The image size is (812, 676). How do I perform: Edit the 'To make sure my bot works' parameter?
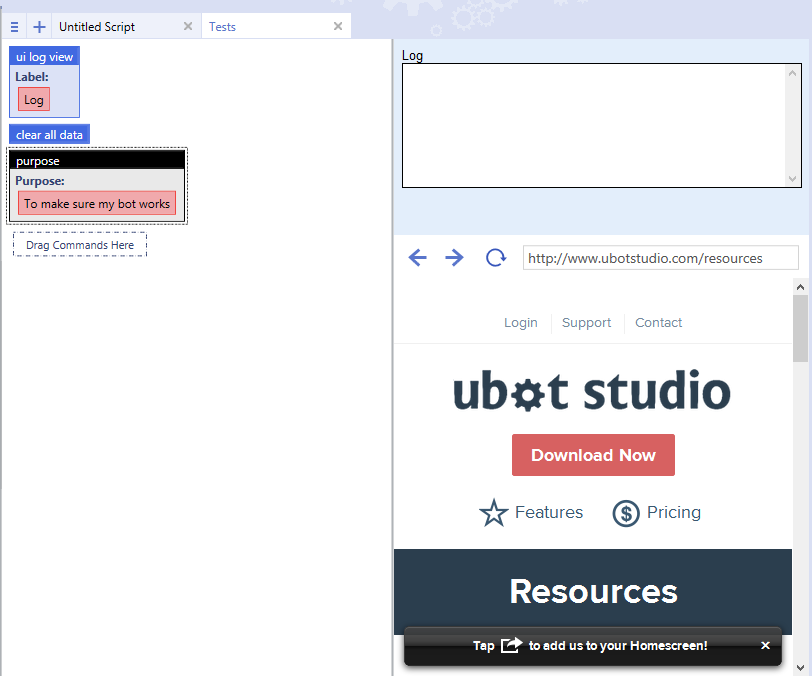tap(97, 204)
